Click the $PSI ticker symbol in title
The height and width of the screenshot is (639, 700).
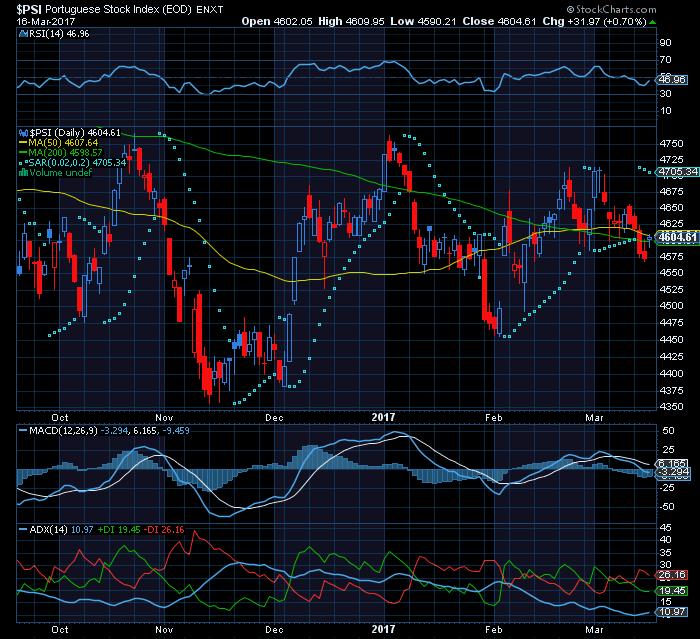[x=29, y=9]
